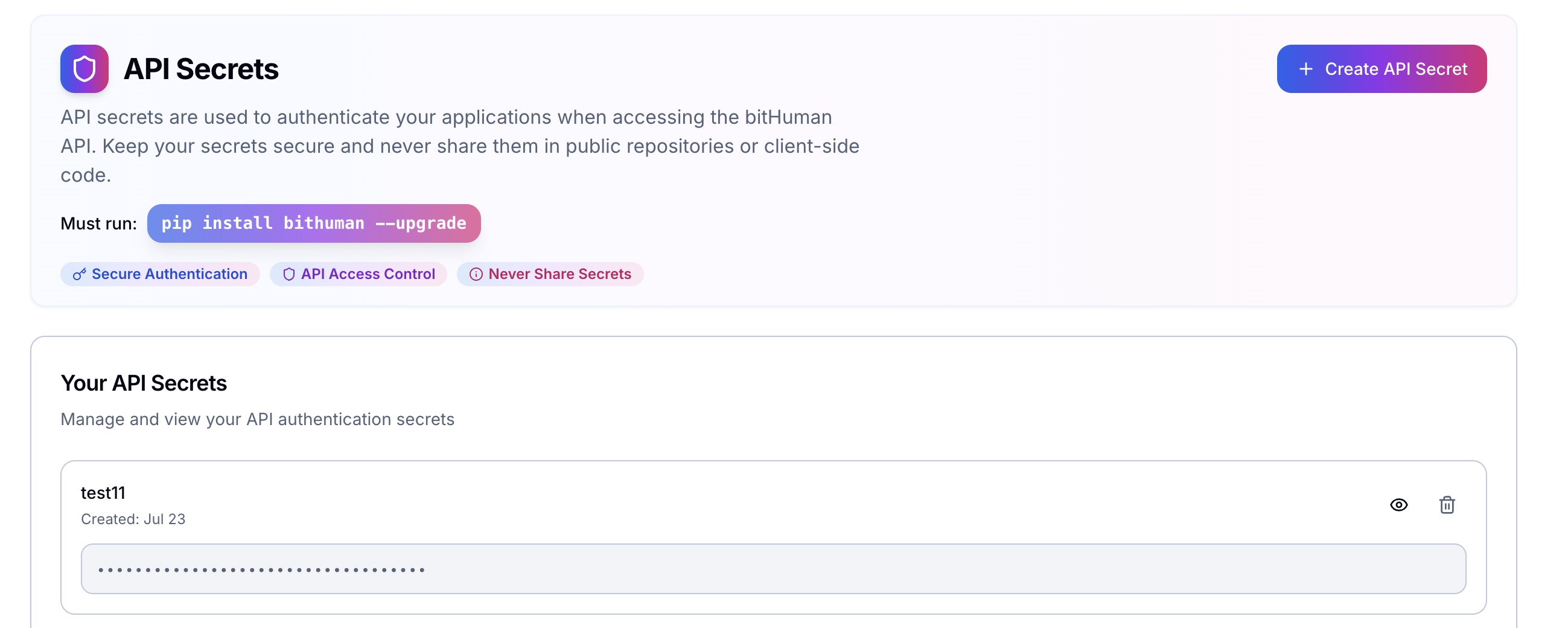Click the Created: Jul 23 timestamp text
Image resolution: width=1568 pixels, height=628 pixels.
click(133, 519)
